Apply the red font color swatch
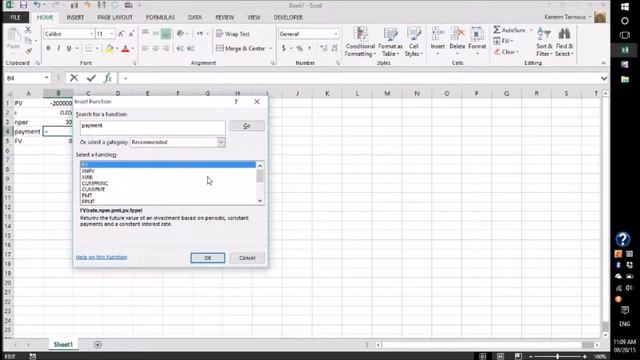 (125, 49)
